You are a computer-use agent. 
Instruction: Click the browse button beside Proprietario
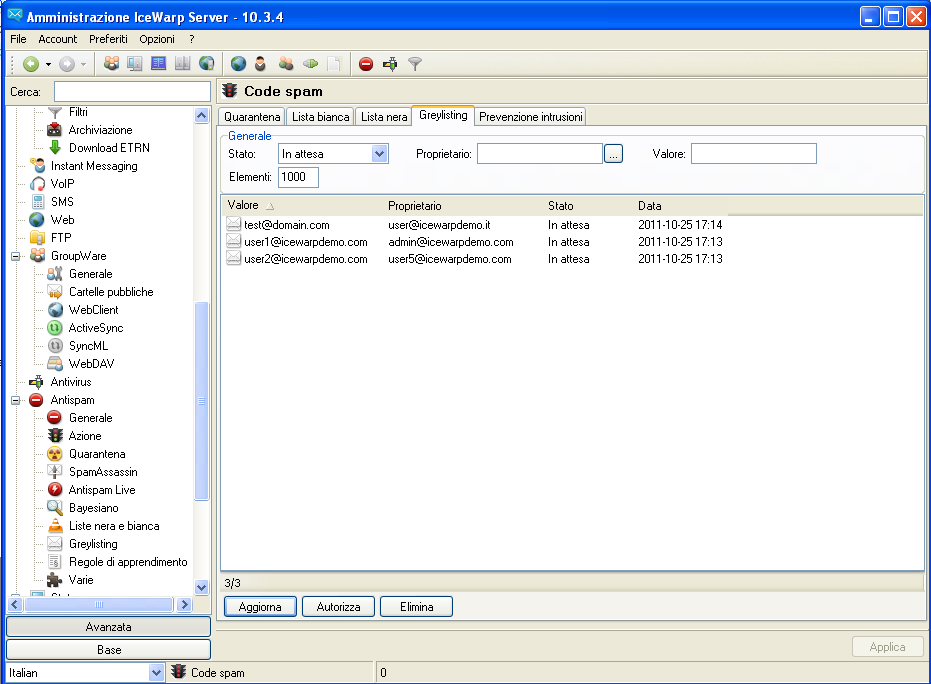(x=613, y=154)
